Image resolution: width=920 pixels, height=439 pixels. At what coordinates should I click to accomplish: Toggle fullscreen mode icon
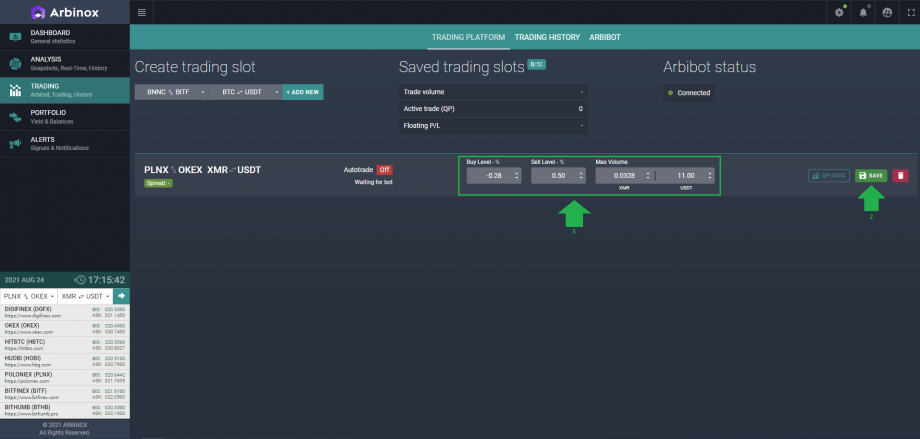(911, 12)
